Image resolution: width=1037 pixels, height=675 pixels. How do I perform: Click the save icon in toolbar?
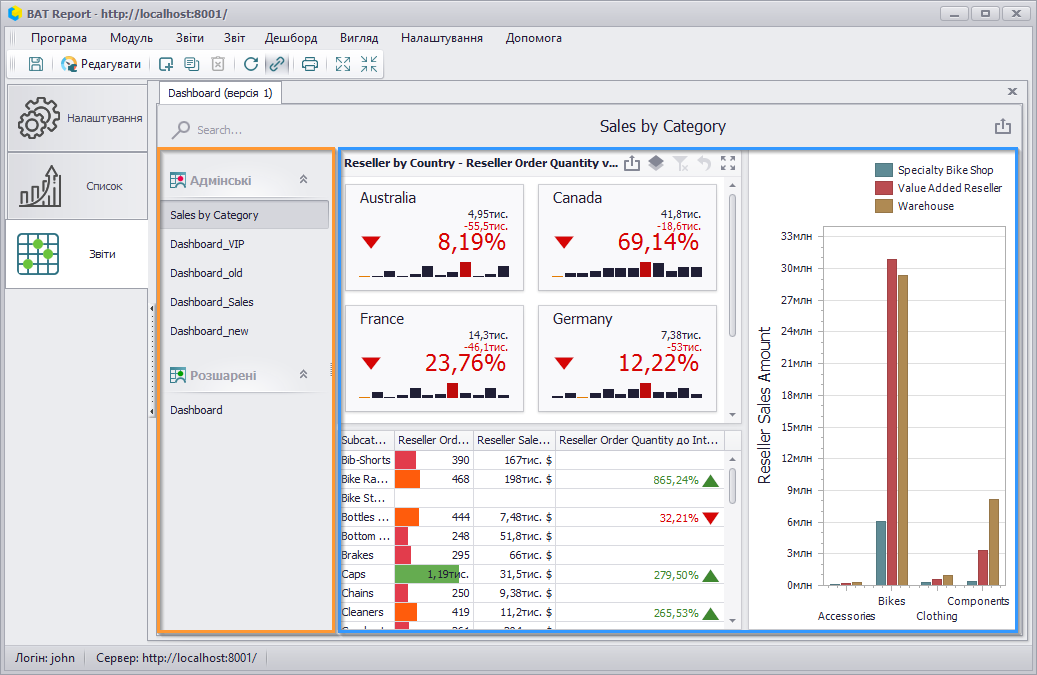tap(36, 64)
